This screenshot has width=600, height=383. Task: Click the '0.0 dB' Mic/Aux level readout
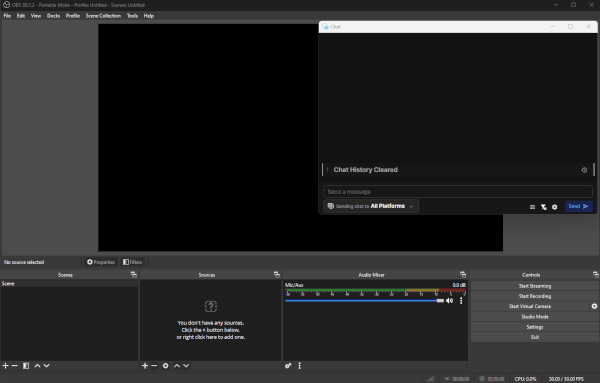point(459,285)
